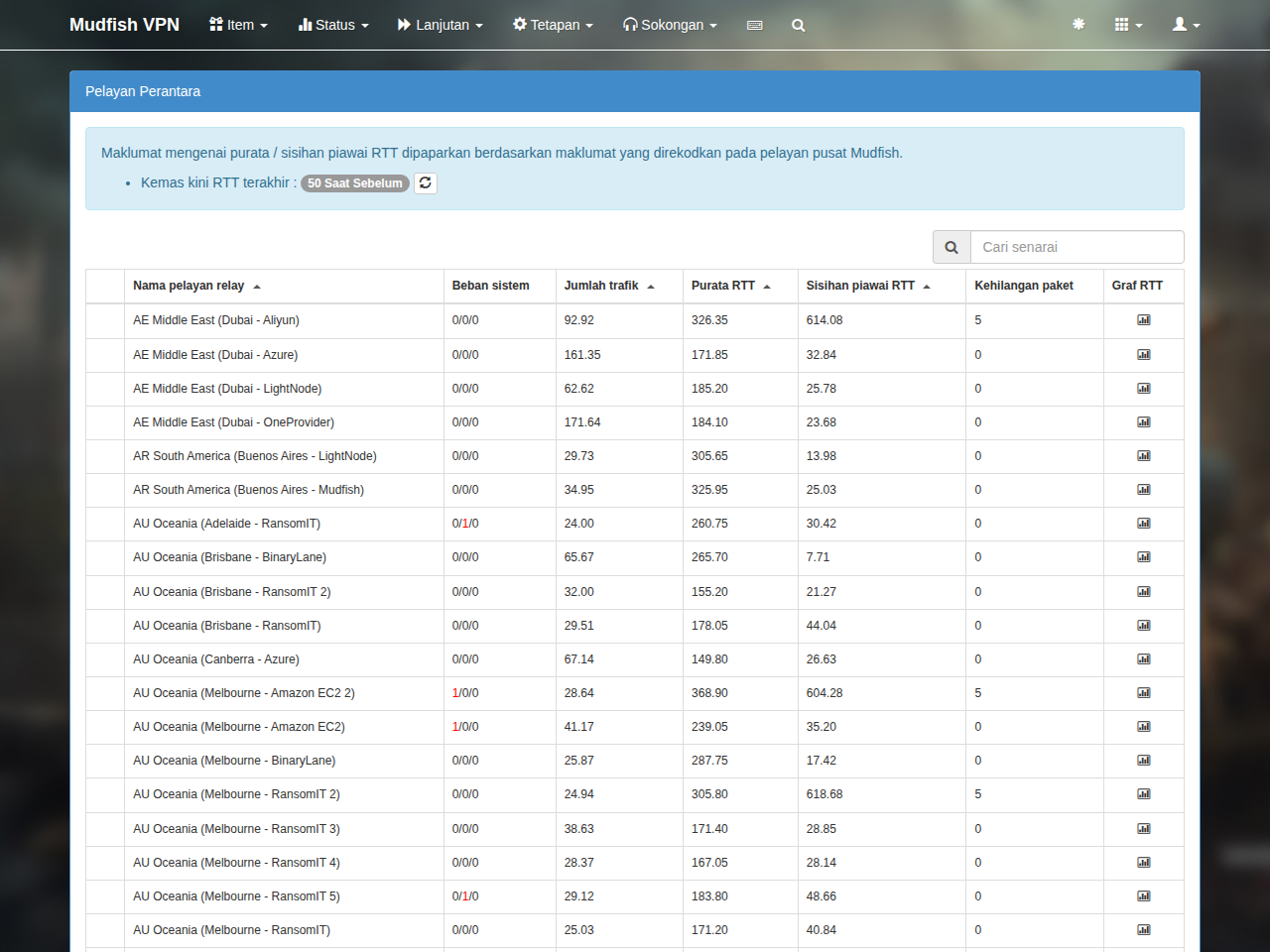Open the grid apps dropdown

pyautogui.click(x=1128, y=25)
